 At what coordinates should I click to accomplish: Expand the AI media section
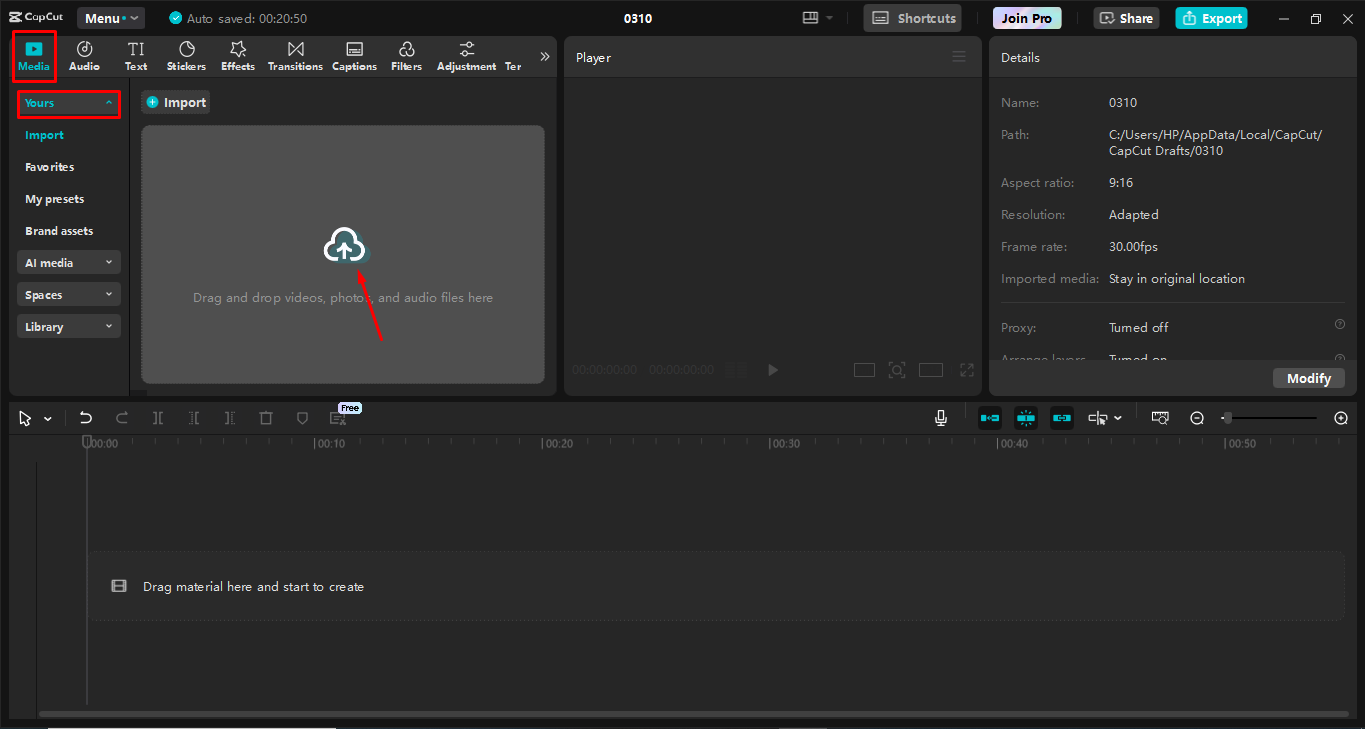pos(68,262)
